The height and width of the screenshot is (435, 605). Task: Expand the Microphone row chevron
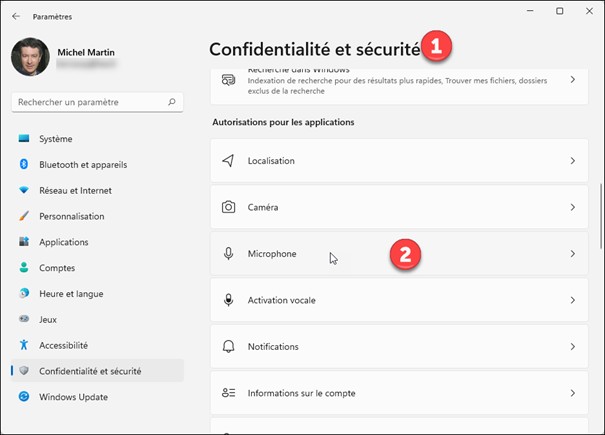coord(573,254)
